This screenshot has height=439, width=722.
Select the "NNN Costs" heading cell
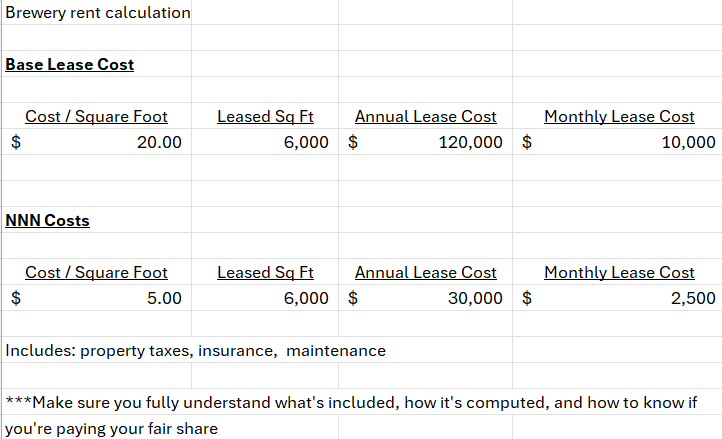point(48,221)
